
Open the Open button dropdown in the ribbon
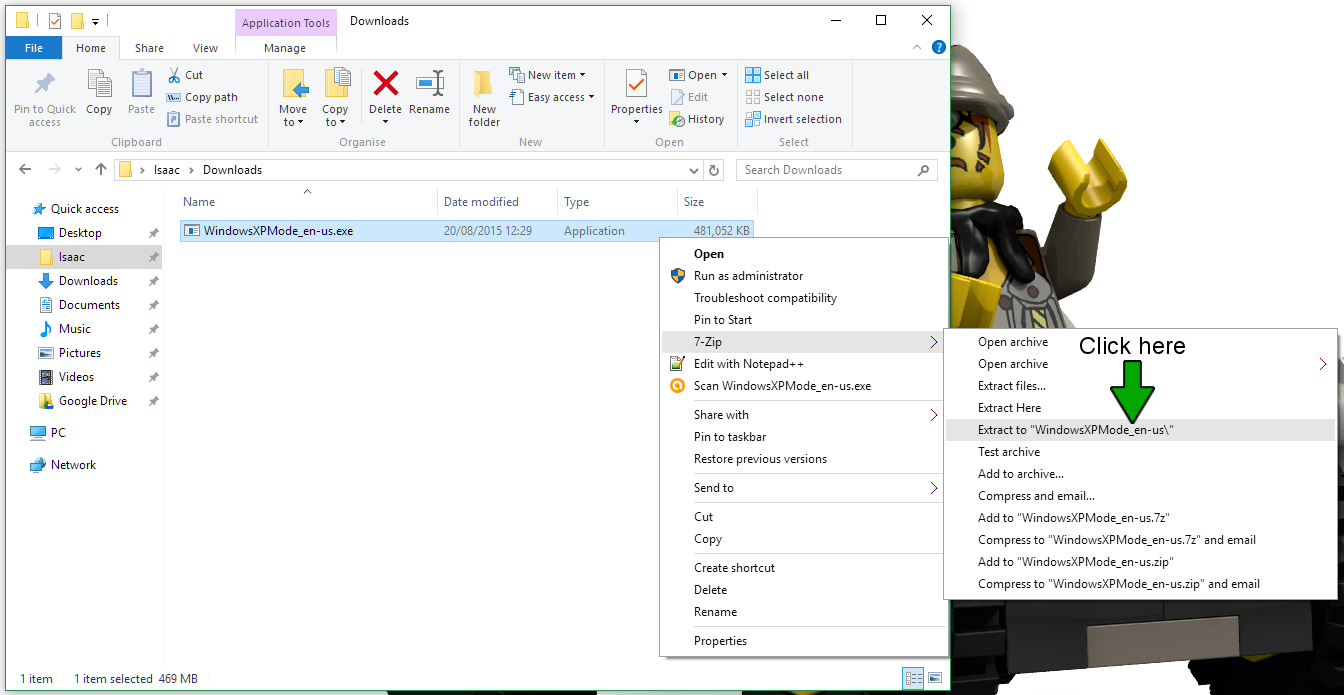pyautogui.click(x=723, y=75)
